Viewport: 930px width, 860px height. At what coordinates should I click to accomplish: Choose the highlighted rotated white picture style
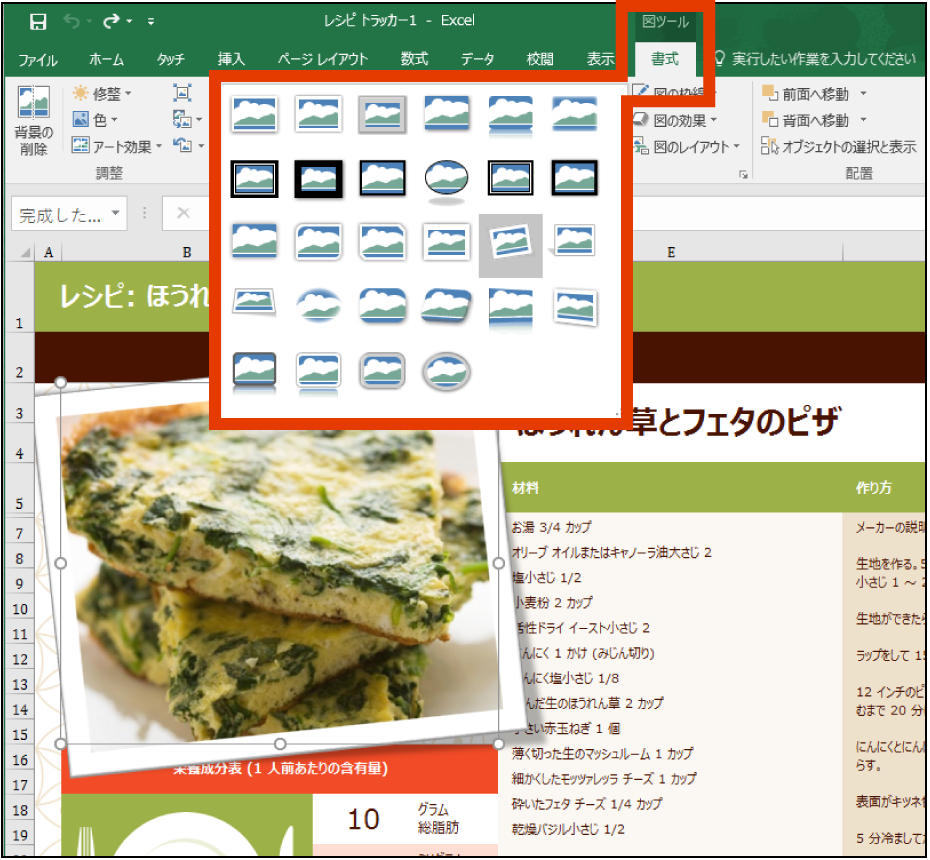(511, 246)
